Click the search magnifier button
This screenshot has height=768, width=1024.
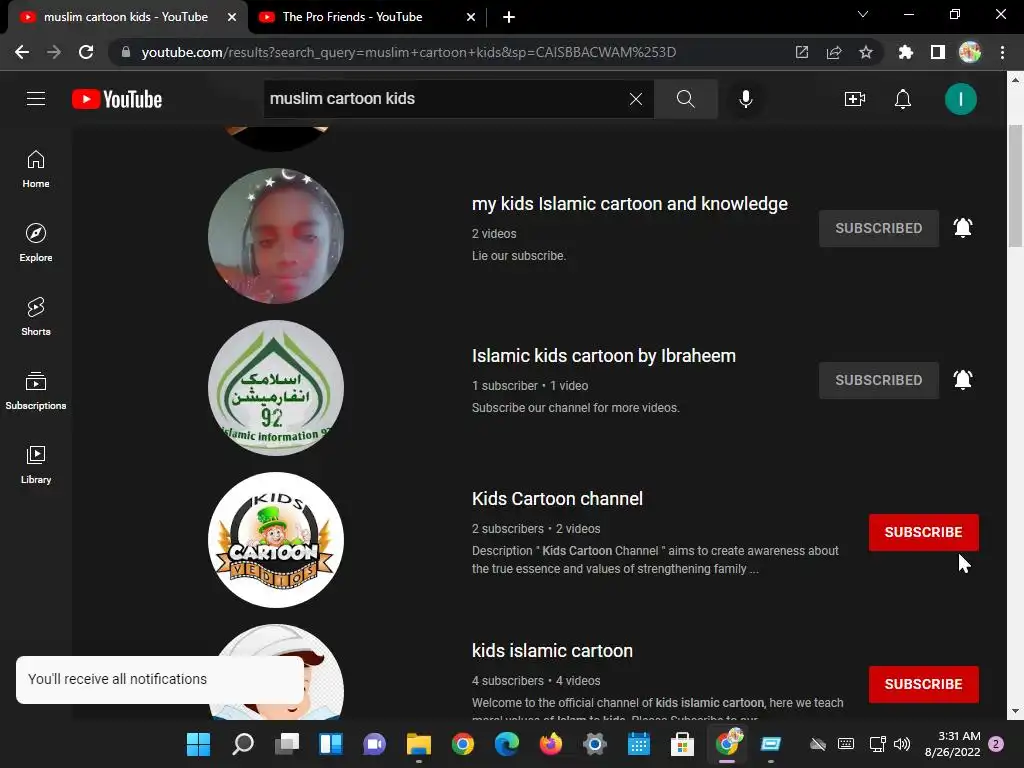pyautogui.click(x=685, y=99)
